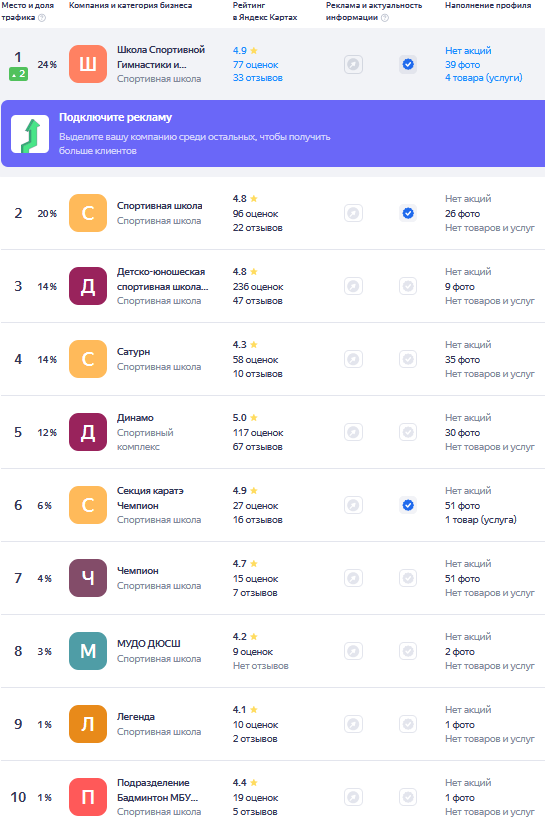Click the green arrow icon in the 'Подключите рекламу' banner

point(30,134)
